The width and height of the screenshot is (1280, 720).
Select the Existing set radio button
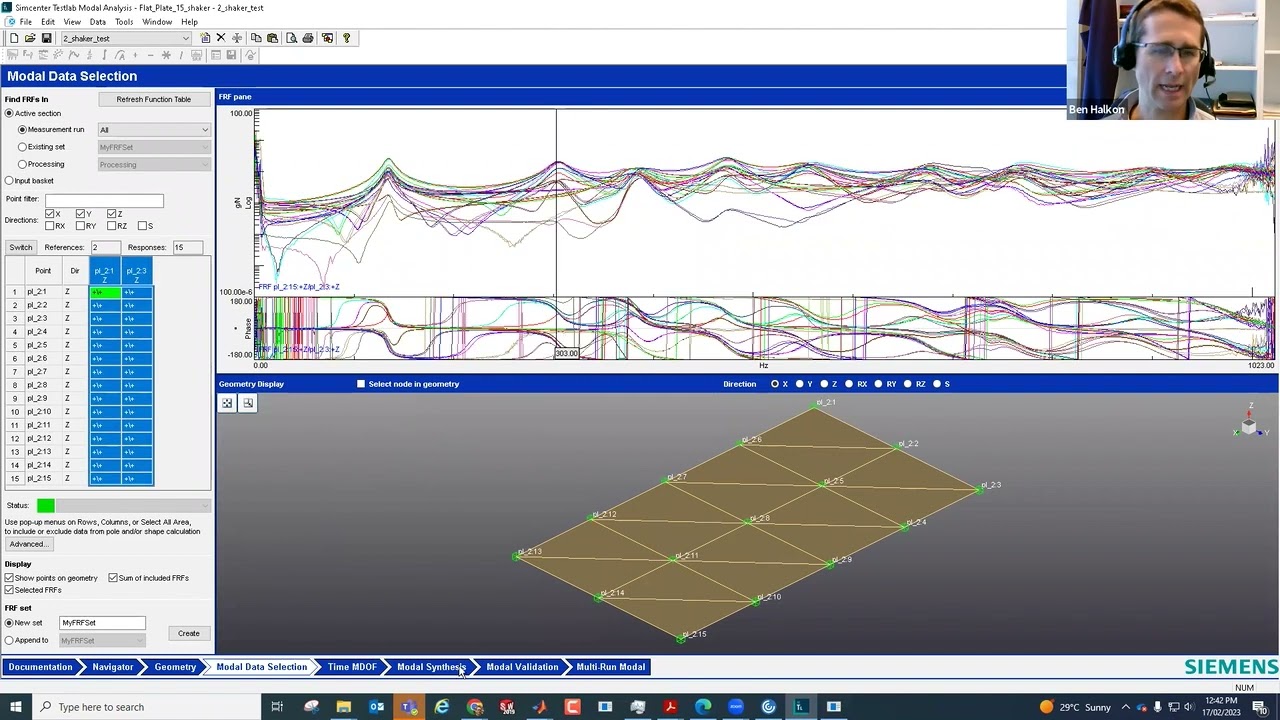[x=22, y=147]
